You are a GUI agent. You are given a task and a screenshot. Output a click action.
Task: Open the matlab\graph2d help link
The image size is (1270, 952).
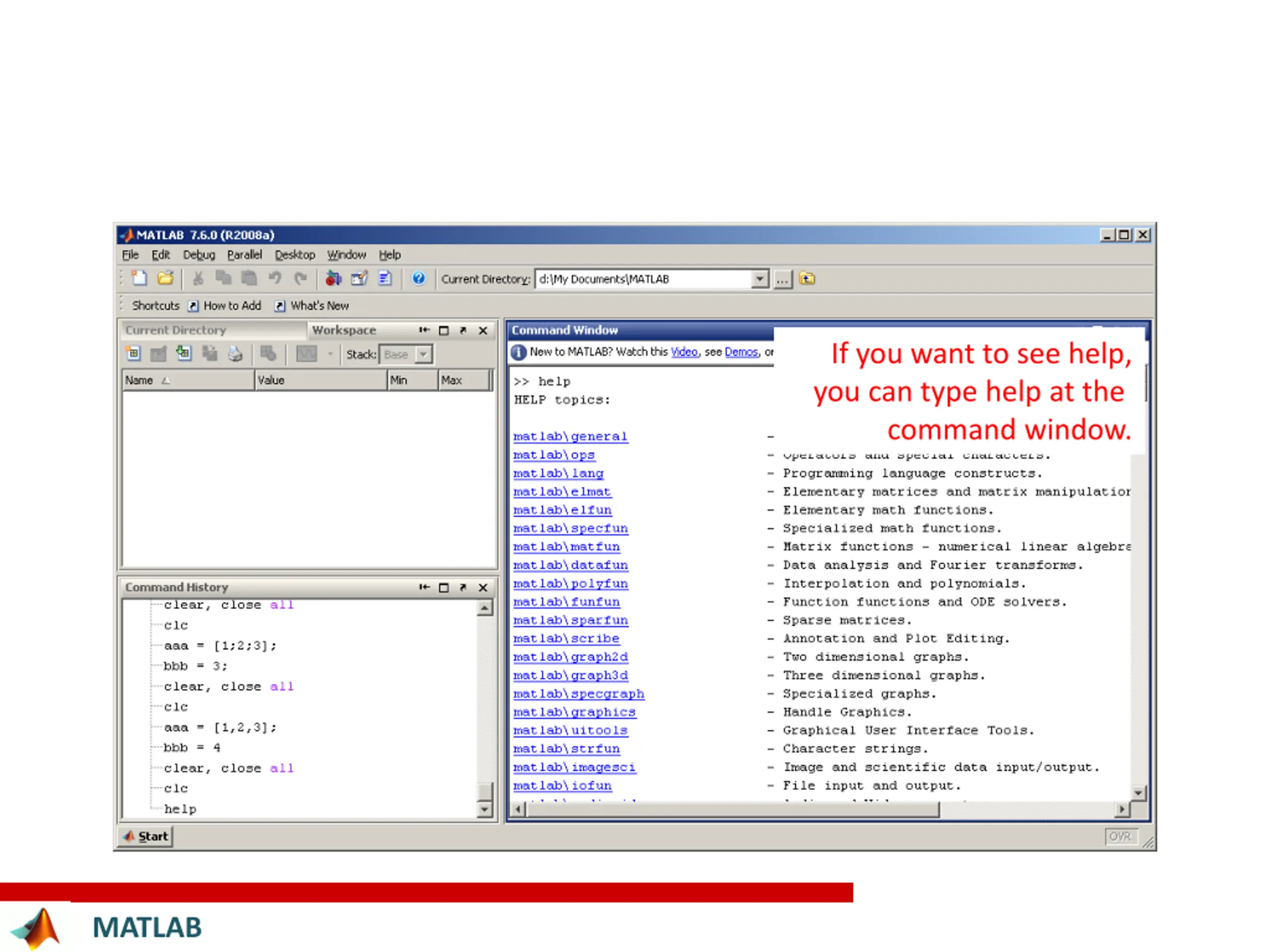pyautogui.click(x=570, y=657)
